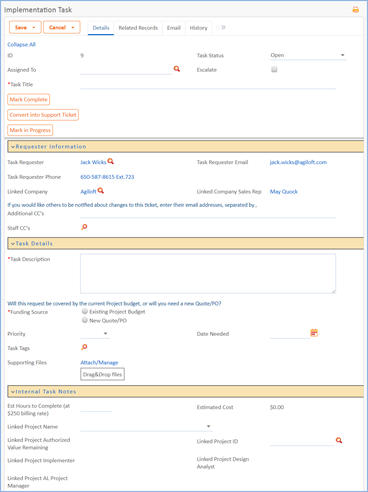Open Staff CC's lookup icon
This screenshot has width=368, height=492.
click(84, 227)
